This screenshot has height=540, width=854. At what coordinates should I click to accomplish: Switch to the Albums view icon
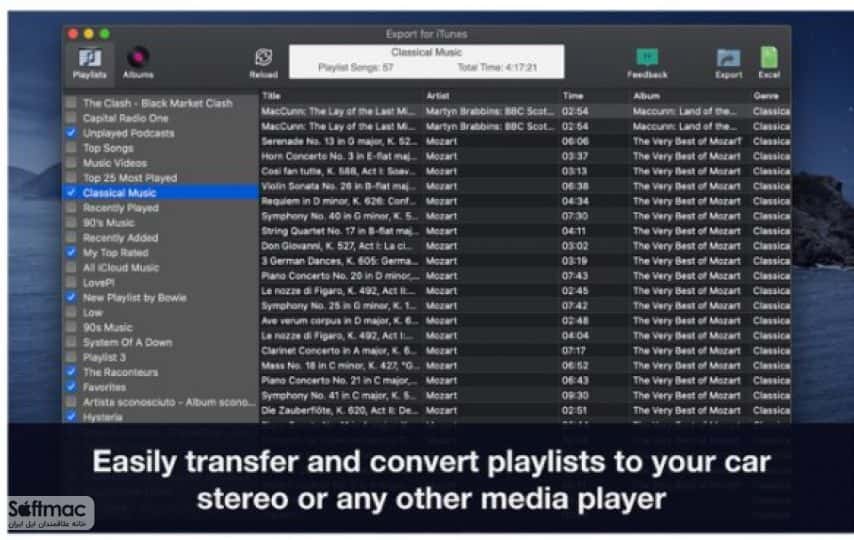[x=138, y=57]
